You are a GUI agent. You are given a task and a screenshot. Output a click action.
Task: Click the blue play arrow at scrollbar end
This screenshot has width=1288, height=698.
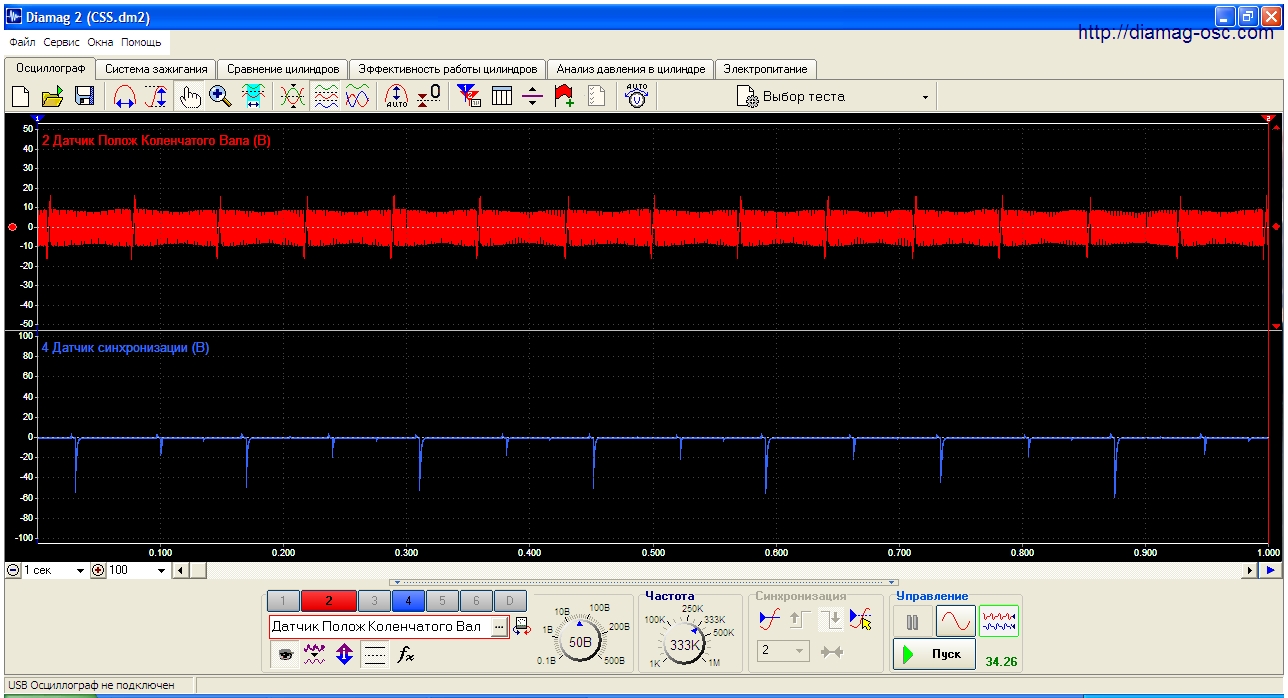tap(1270, 570)
